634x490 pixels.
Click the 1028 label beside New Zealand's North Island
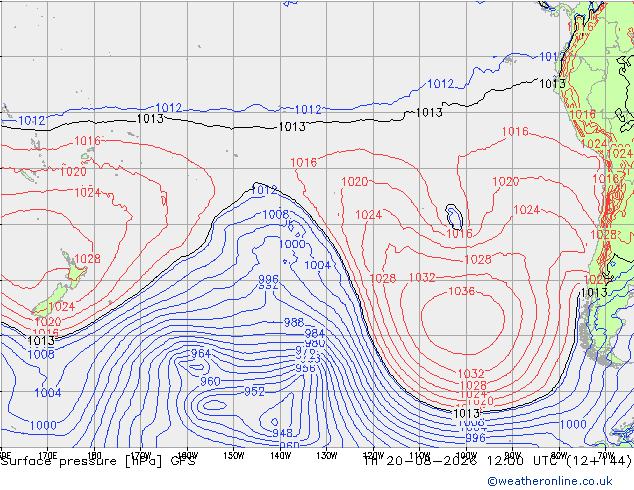(87, 258)
